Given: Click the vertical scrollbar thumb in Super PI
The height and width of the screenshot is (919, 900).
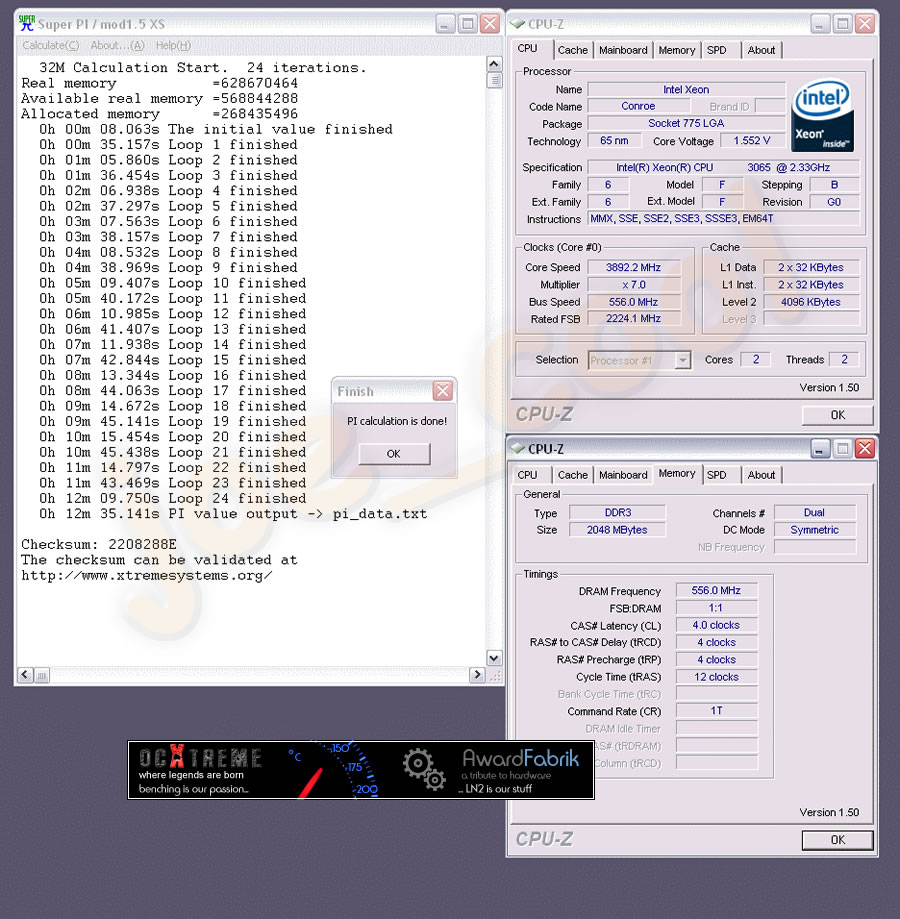Looking at the screenshot, I should (x=494, y=80).
